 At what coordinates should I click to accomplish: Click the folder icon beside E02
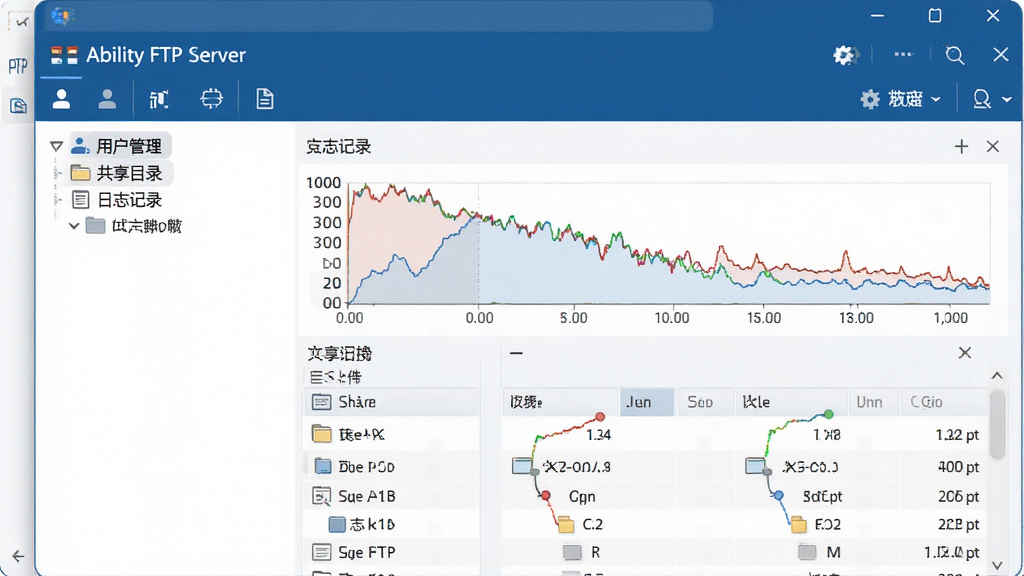(x=798, y=524)
